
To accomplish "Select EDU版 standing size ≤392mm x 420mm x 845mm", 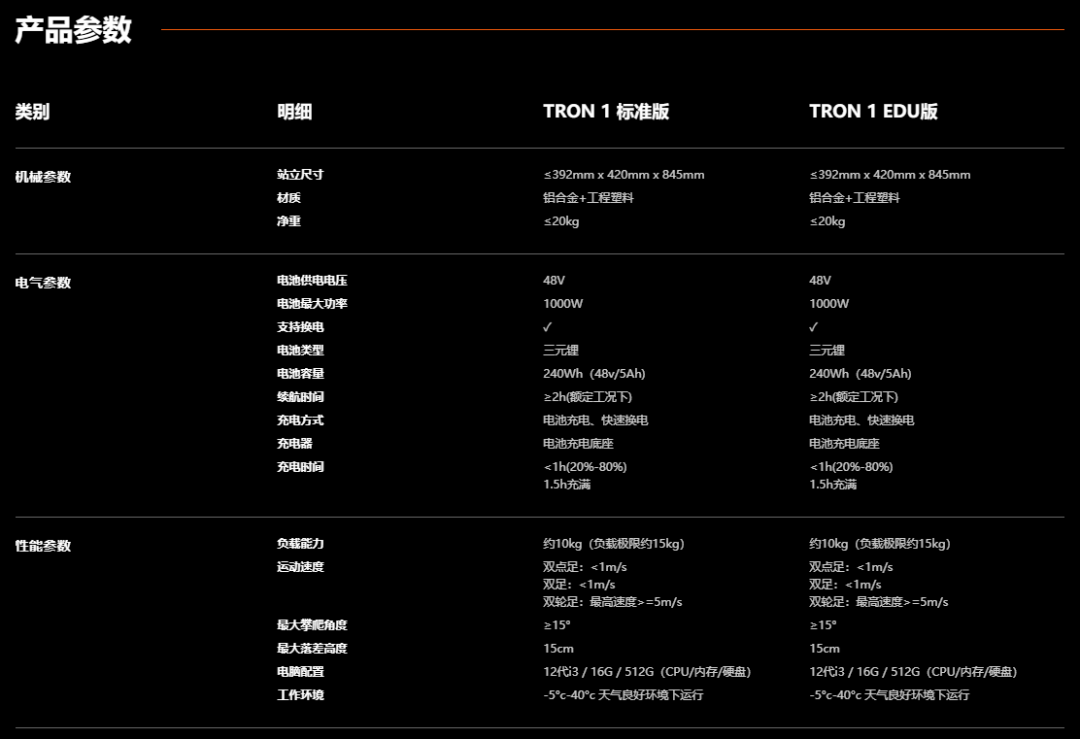I will [x=890, y=175].
